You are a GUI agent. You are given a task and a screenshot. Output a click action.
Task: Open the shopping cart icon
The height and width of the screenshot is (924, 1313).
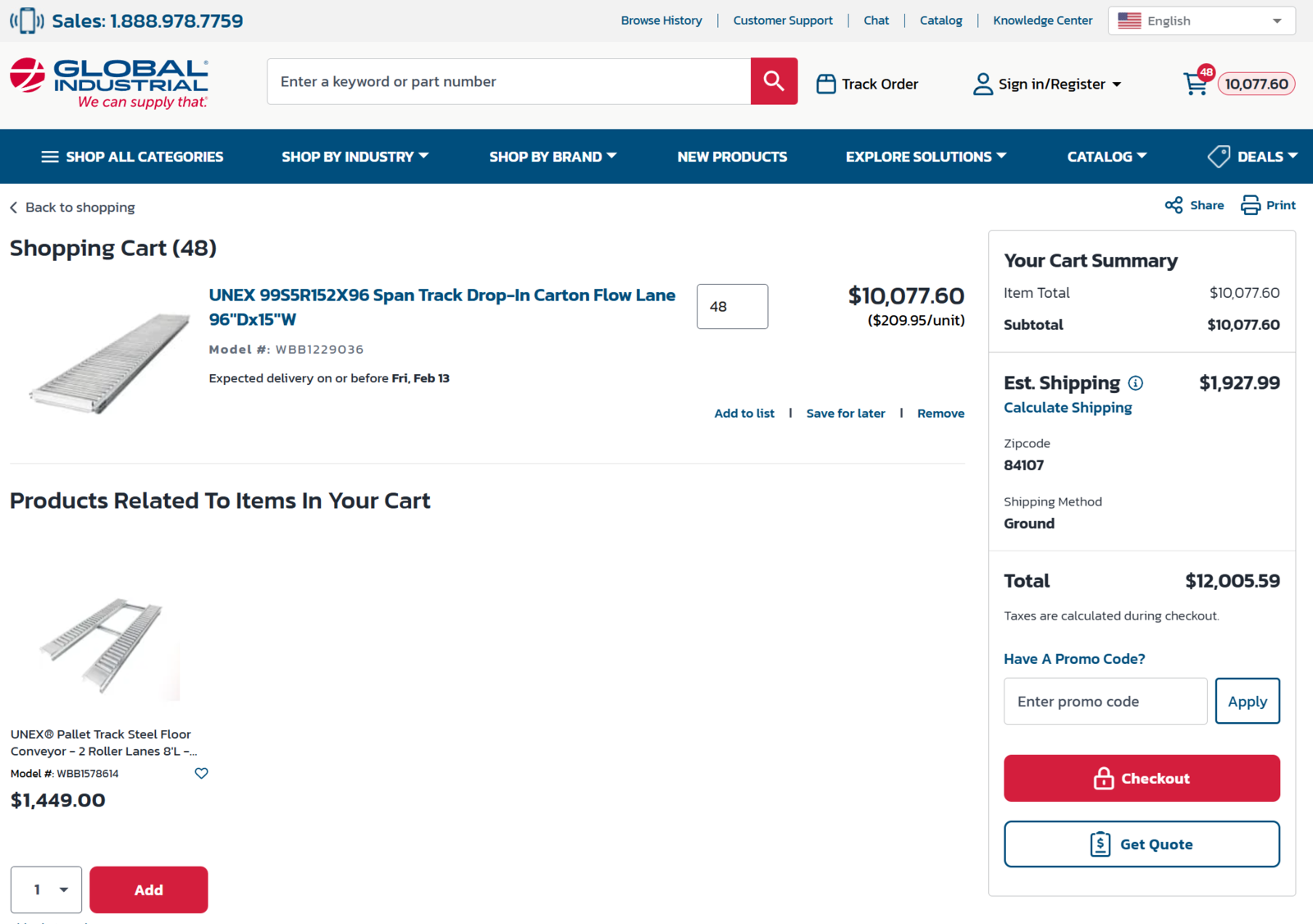pos(1196,84)
